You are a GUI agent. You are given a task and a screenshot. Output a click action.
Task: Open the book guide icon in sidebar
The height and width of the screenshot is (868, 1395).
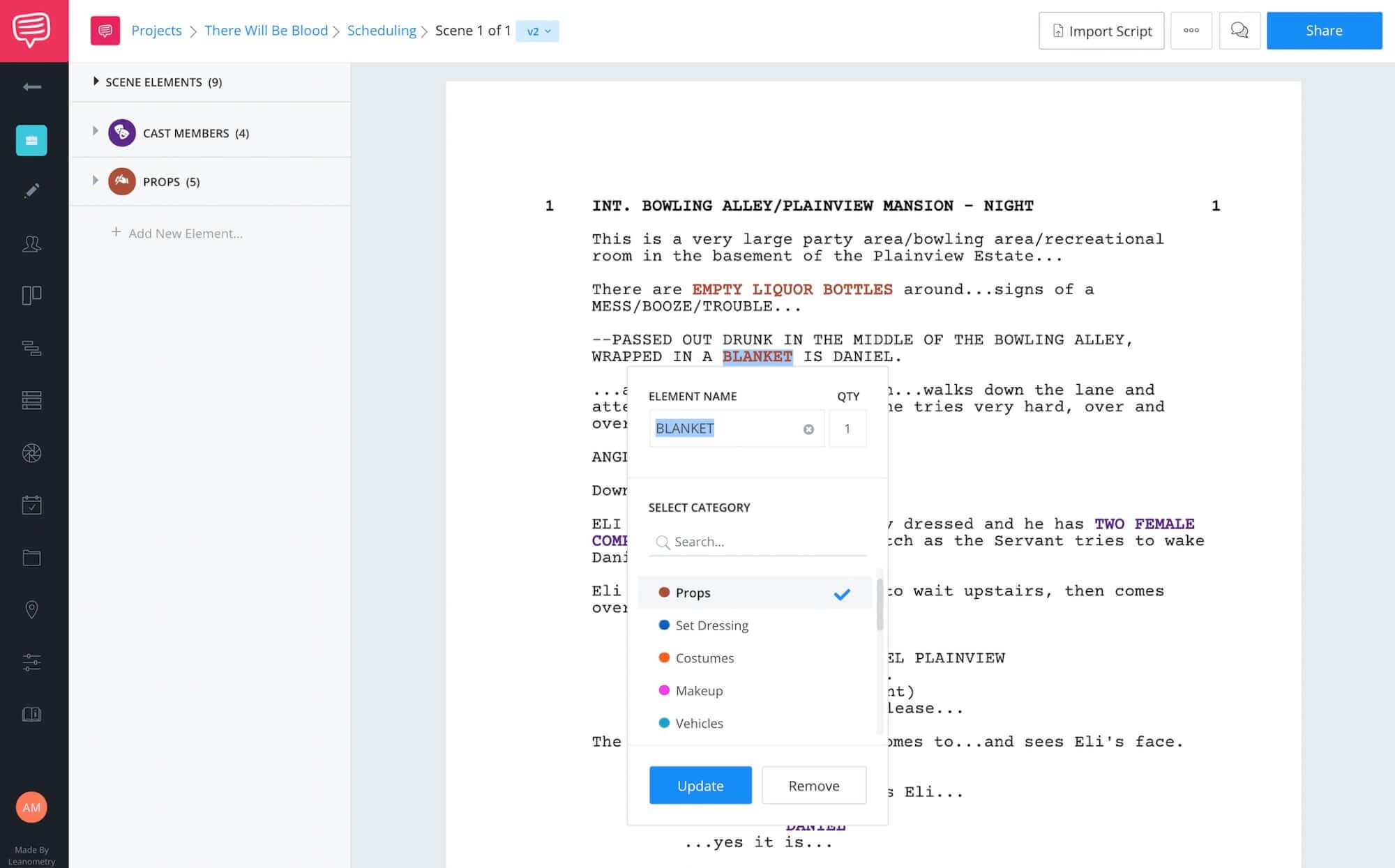(31, 714)
